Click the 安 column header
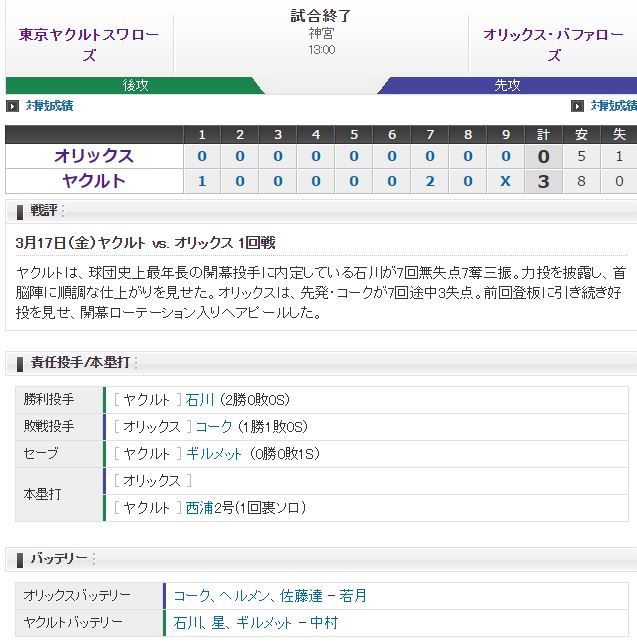Screen dimensions: 637x642 (x=581, y=134)
